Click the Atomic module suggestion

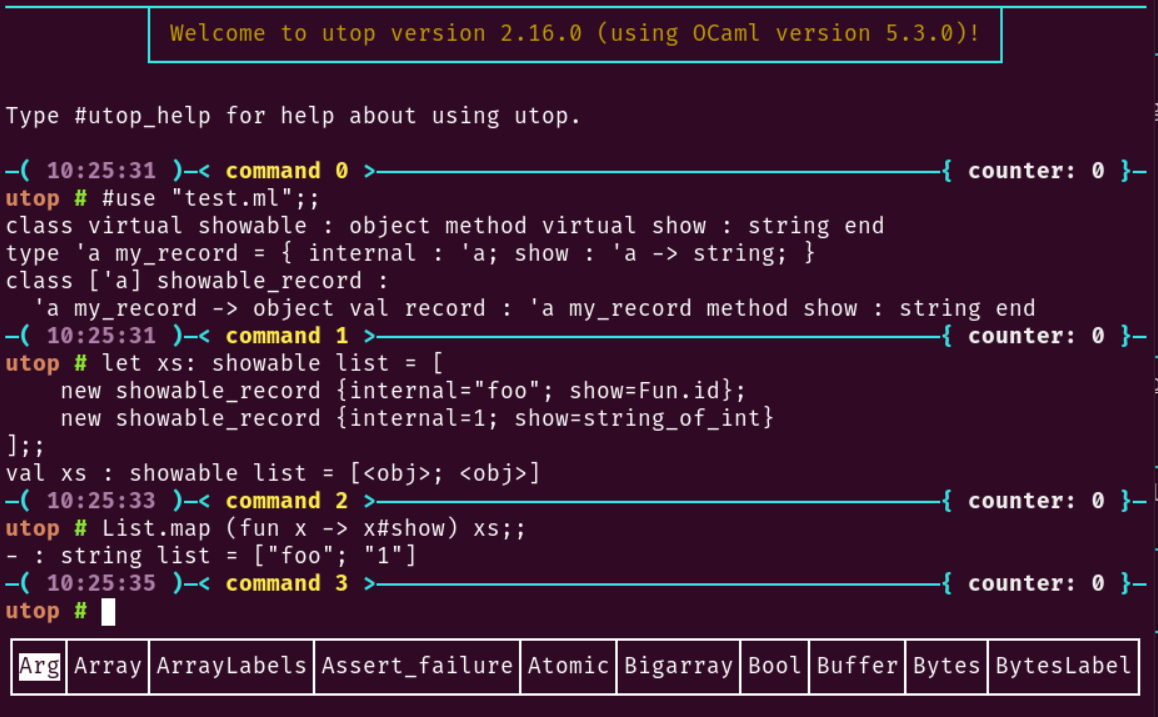point(568,666)
